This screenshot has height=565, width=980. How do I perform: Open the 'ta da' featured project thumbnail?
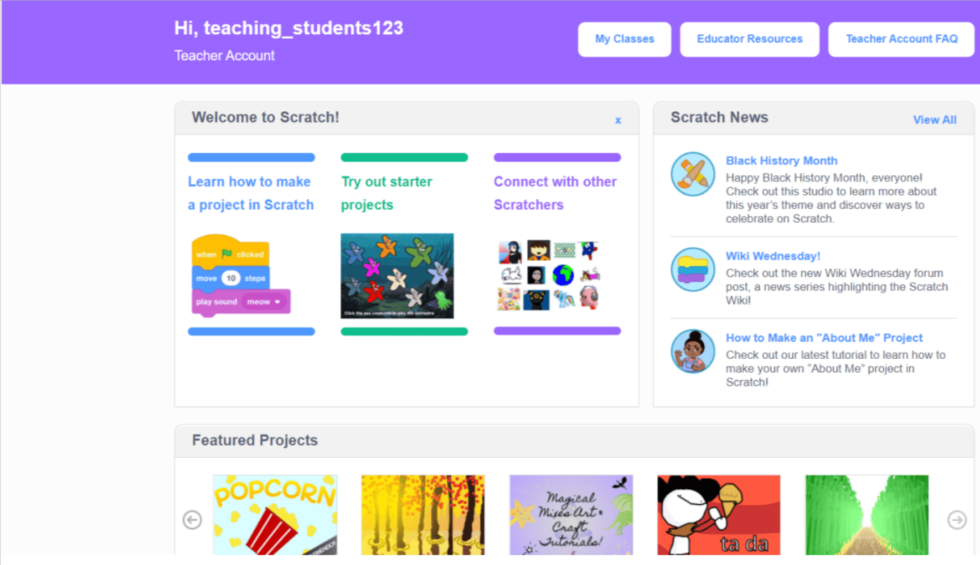tap(719, 515)
